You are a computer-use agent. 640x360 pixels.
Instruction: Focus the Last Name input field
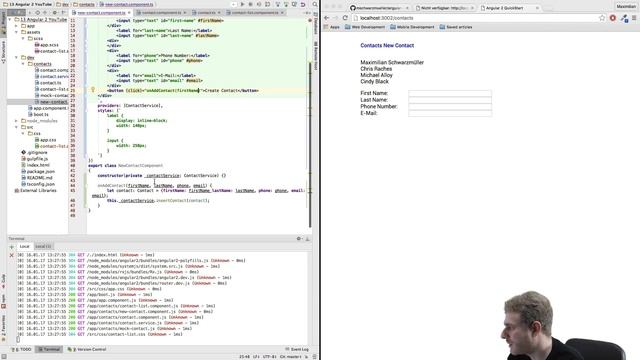pyautogui.click(x=450, y=100)
